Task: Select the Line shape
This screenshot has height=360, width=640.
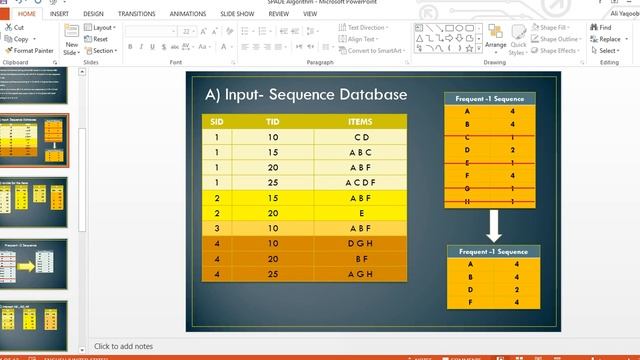Action: pos(429,28)
